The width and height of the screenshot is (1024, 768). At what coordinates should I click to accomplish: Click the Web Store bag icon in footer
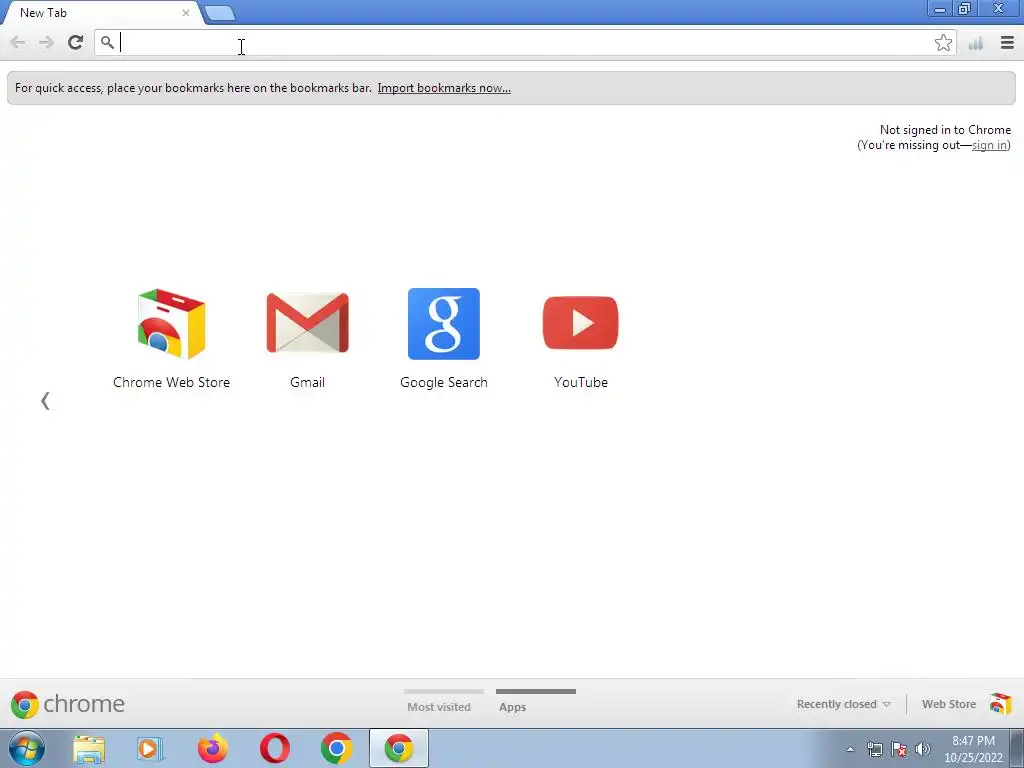point(1000,704)
